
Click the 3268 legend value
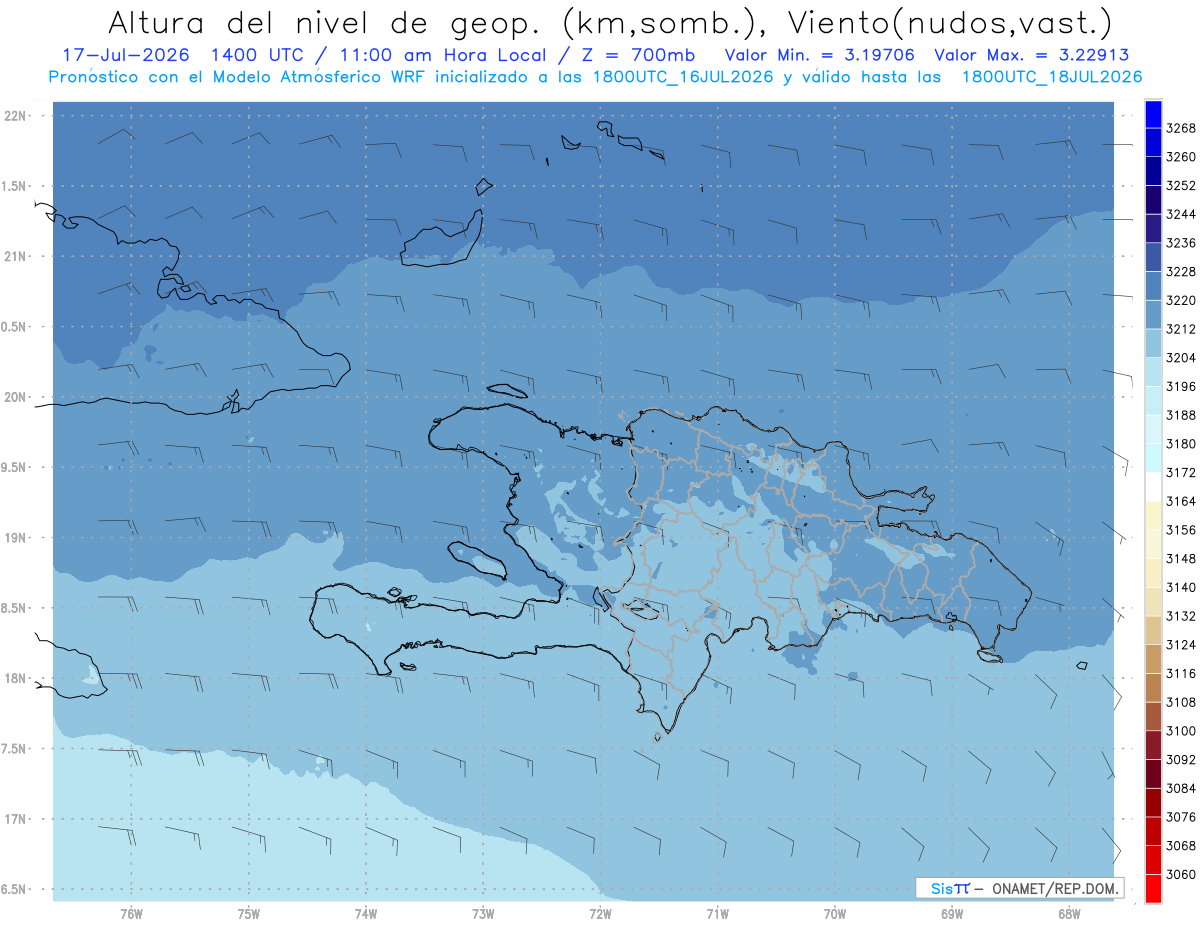coord(1181,128)
